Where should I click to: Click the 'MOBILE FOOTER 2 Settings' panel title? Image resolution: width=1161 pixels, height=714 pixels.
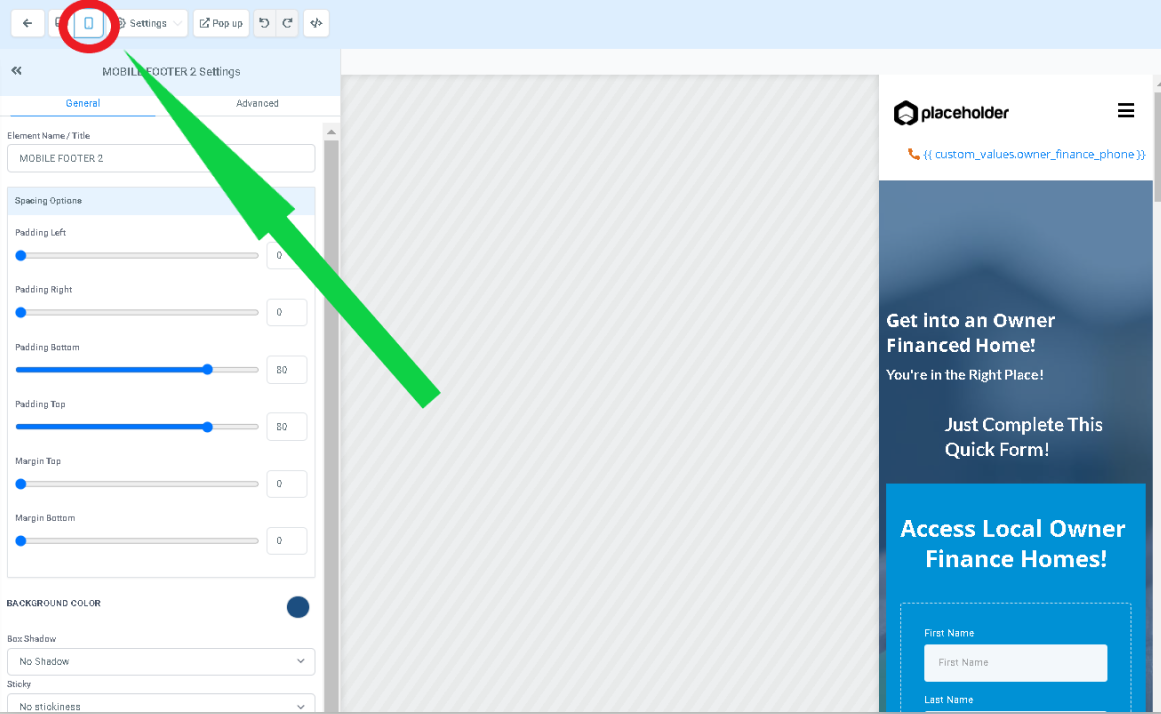tap(171, 72)
